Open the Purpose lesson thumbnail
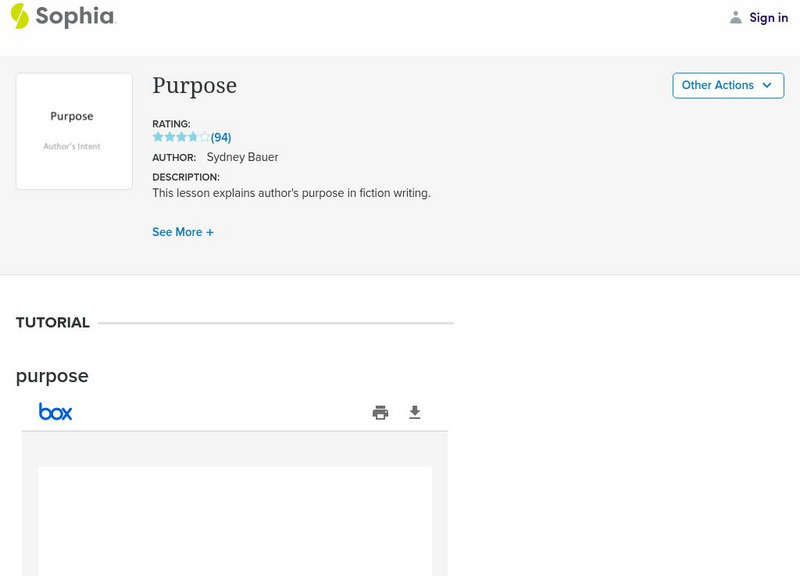This screenshot has width=800, height=576. [74, 131]
